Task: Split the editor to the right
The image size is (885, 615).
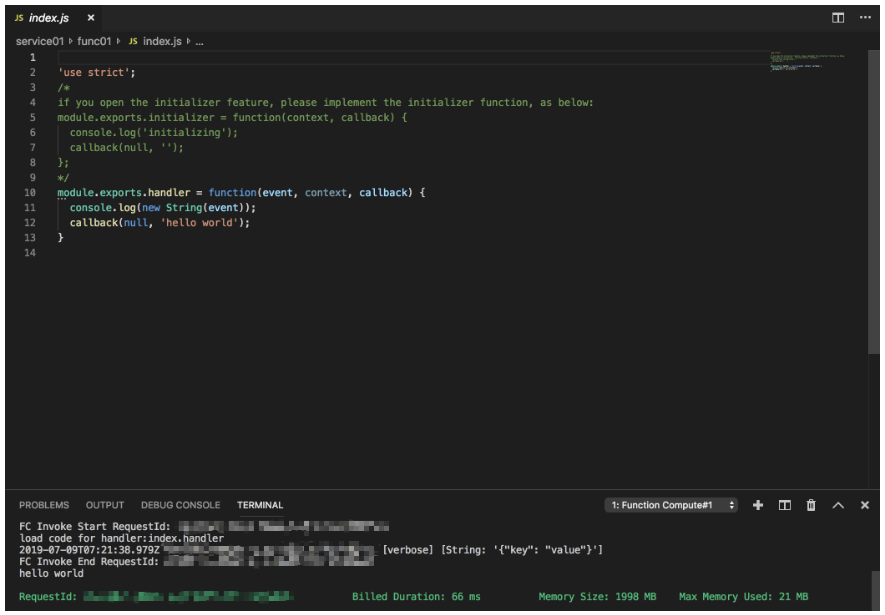Action: pyautogui.click(x=838, y=18)
